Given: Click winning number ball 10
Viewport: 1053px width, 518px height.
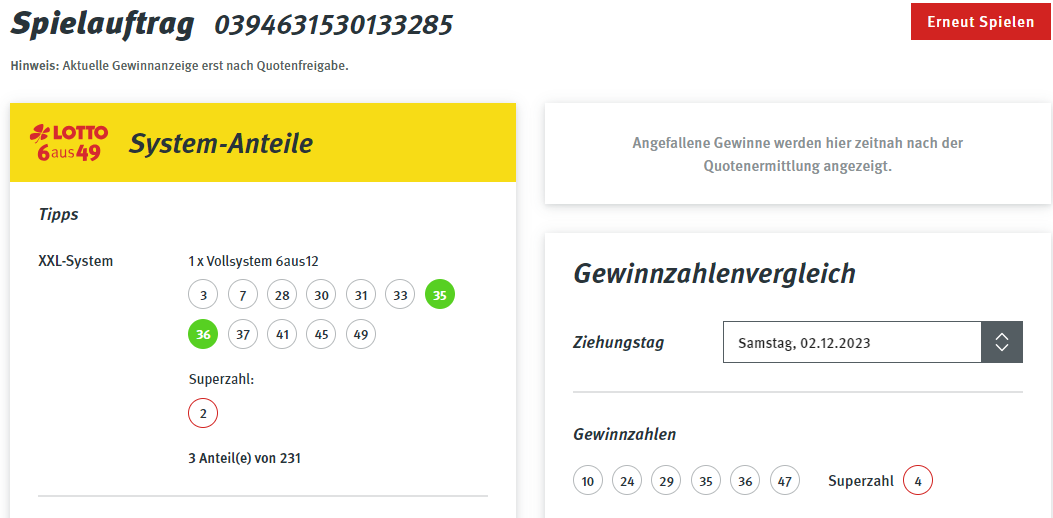Looking at the screenshot, I should point(588,480).
